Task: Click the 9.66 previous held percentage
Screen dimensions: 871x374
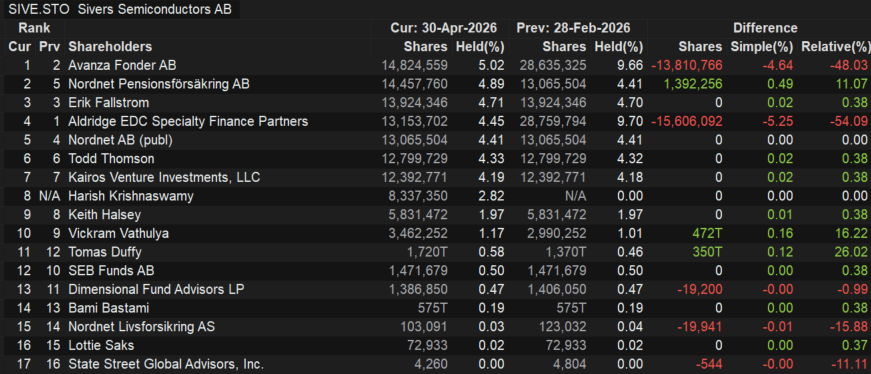Action: [630, 66]
